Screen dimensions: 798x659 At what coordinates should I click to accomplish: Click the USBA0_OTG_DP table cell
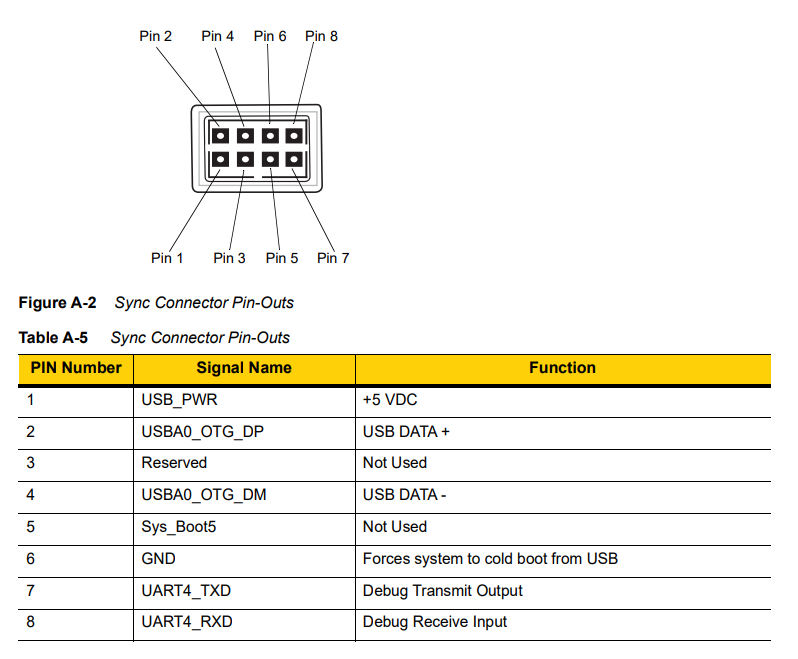(203, 431)
